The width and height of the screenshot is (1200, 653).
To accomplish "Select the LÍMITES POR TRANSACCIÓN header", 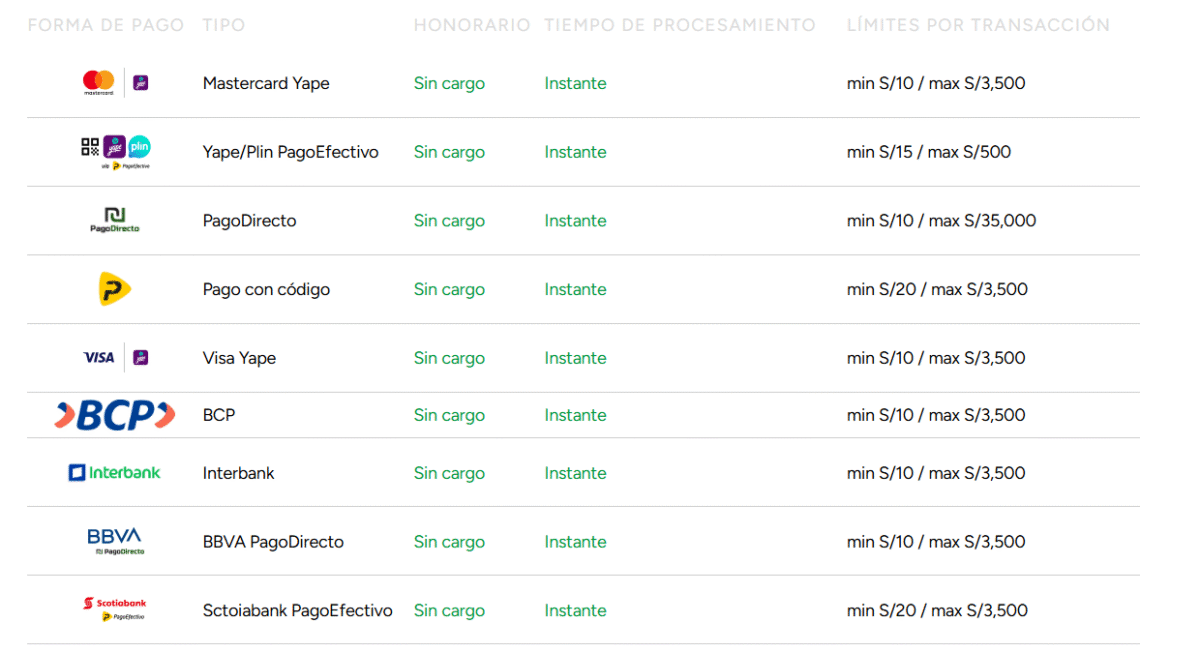I will click(978, 25).
